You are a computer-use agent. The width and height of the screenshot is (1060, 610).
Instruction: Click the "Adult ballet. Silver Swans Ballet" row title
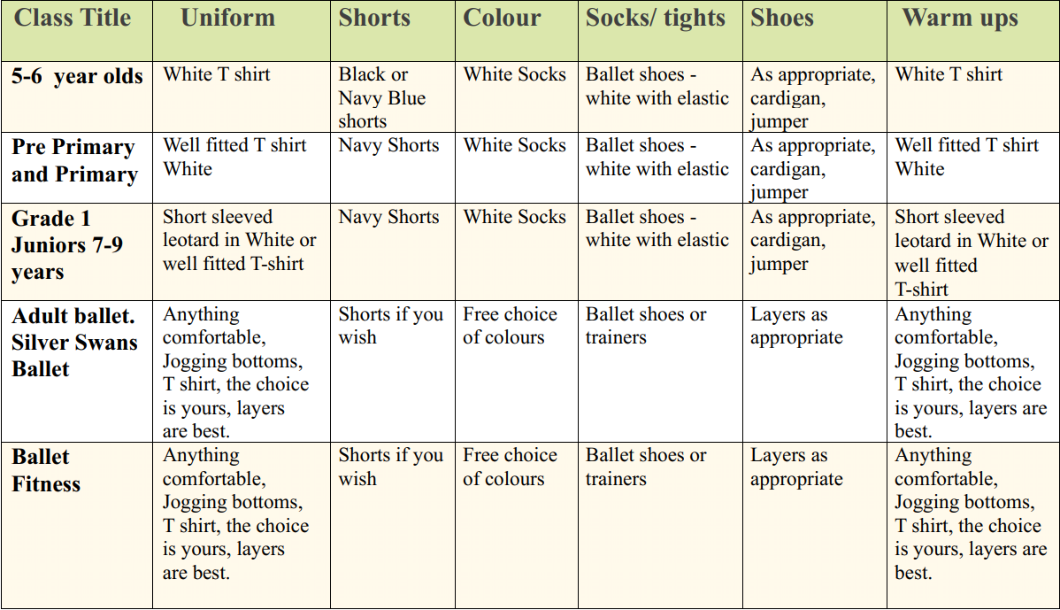tap(75, 342)
